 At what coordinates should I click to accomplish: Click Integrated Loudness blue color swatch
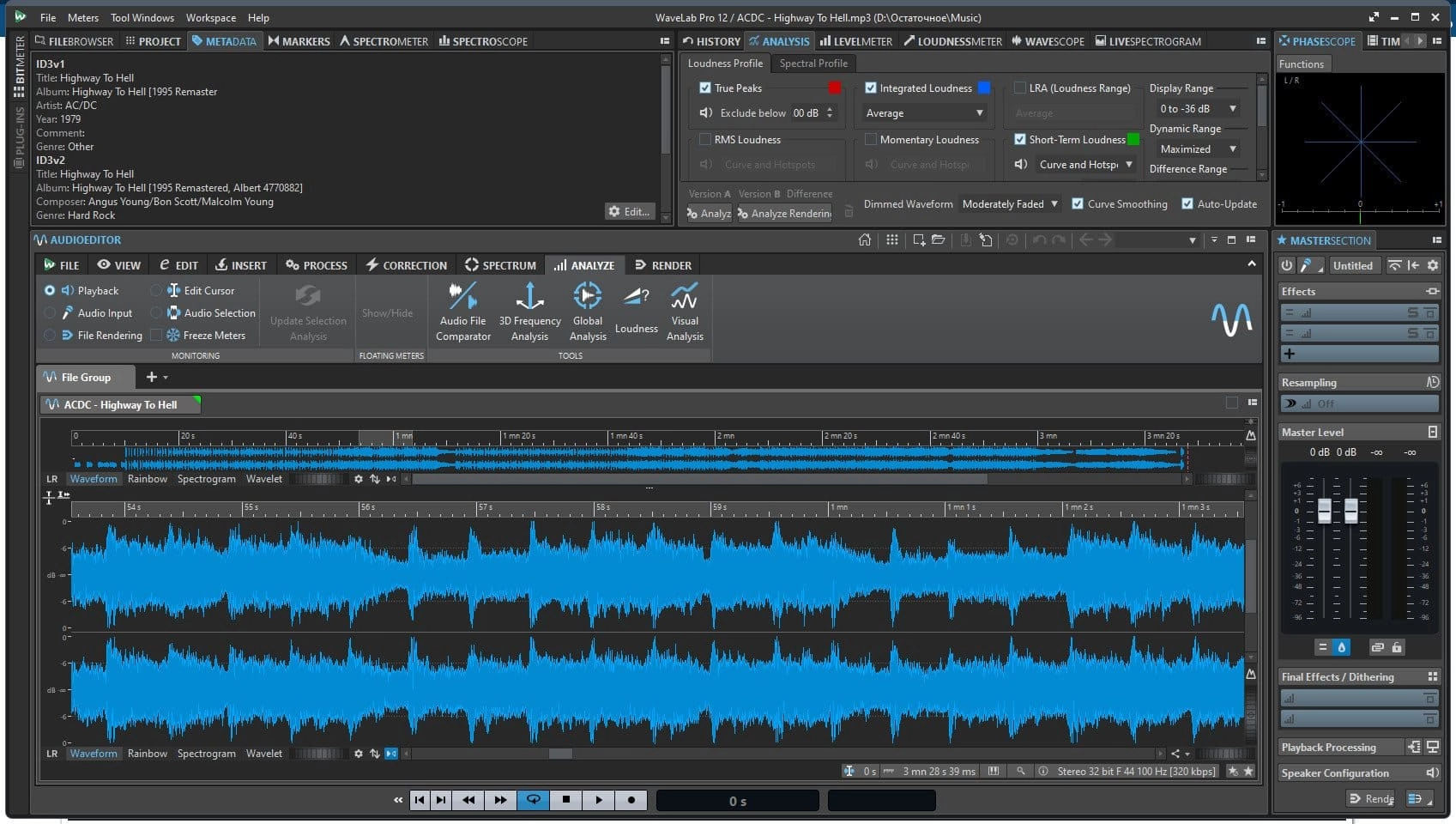coord(984,88)
